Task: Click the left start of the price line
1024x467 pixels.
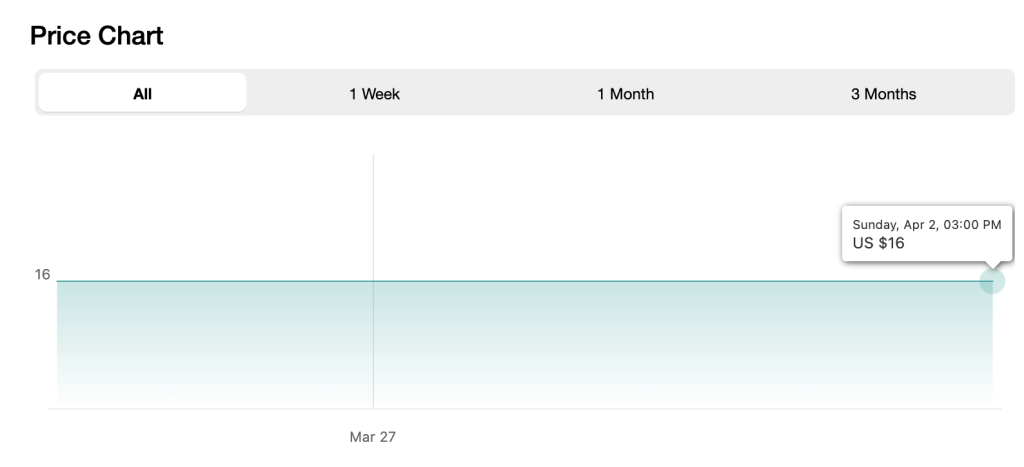Action: click(x=59, y=281)
